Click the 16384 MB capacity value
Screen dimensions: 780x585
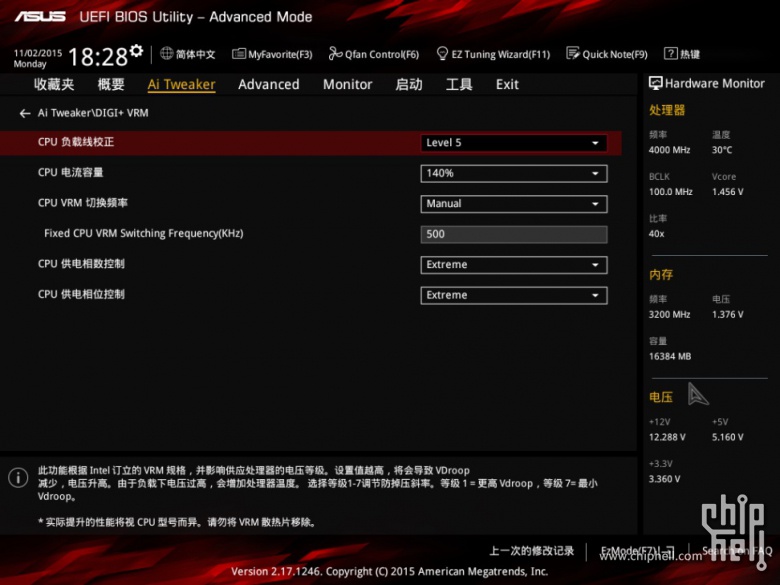pyautogui.click(x=670, y=356)
